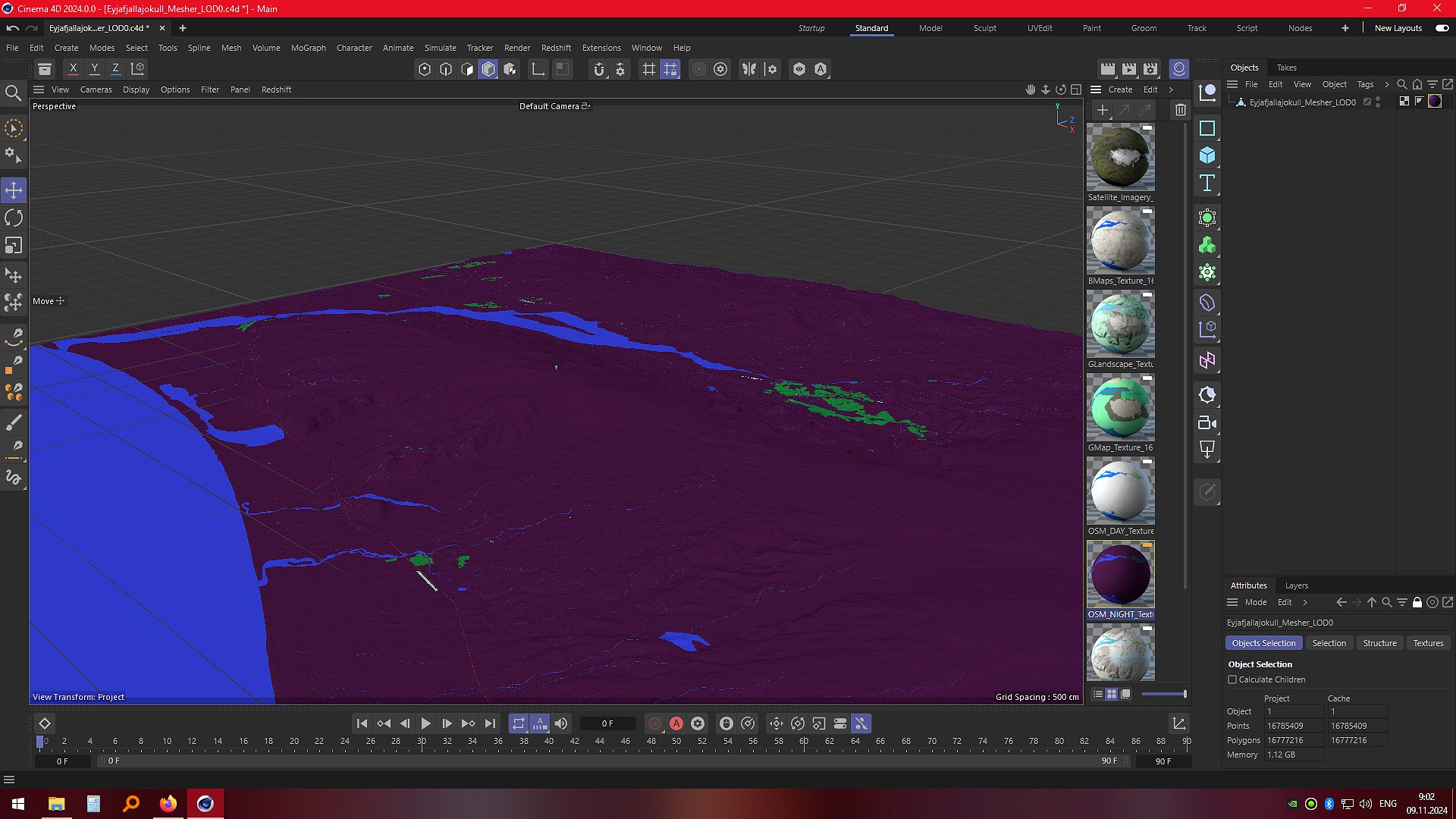Play the animation forward
Viewport: 1456px width, 819px height.
pyautogui.click(x=426, y=723)
